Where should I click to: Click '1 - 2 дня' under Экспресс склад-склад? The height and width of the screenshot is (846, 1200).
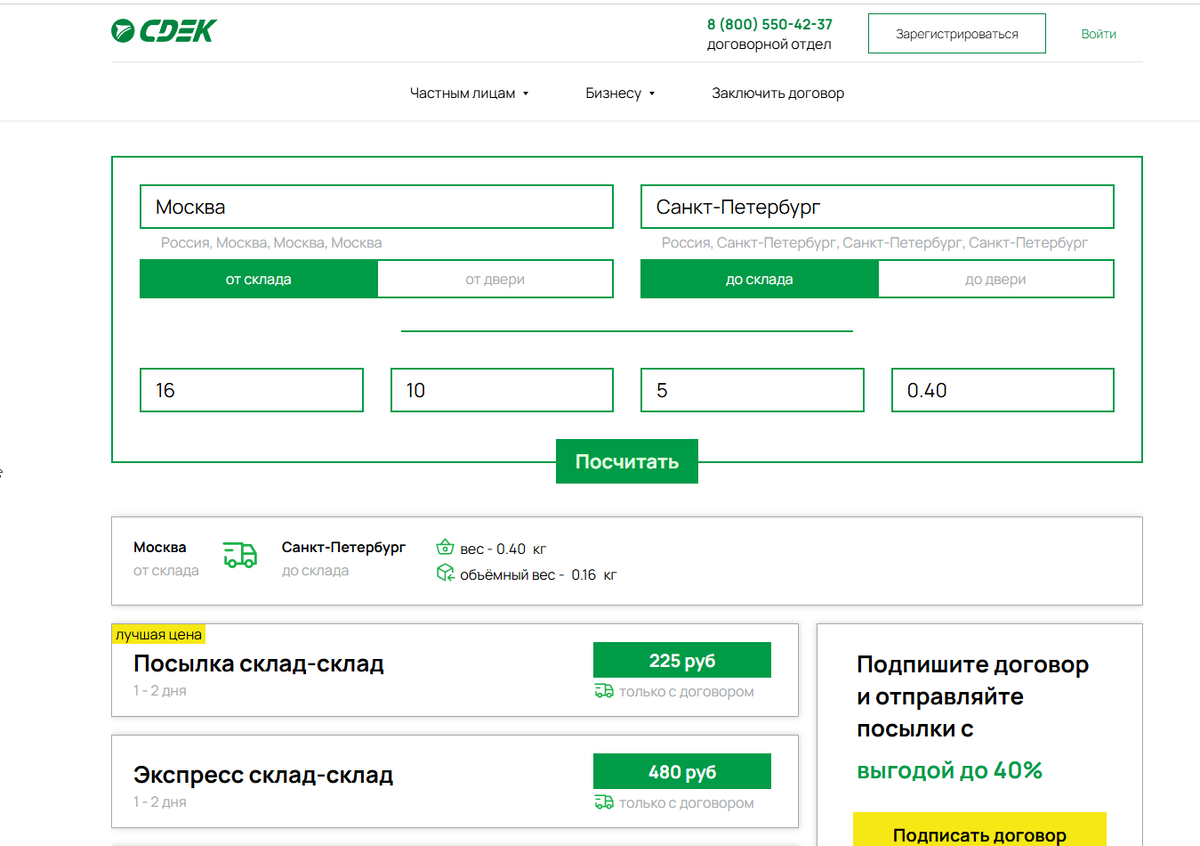[x=160, y=801]
